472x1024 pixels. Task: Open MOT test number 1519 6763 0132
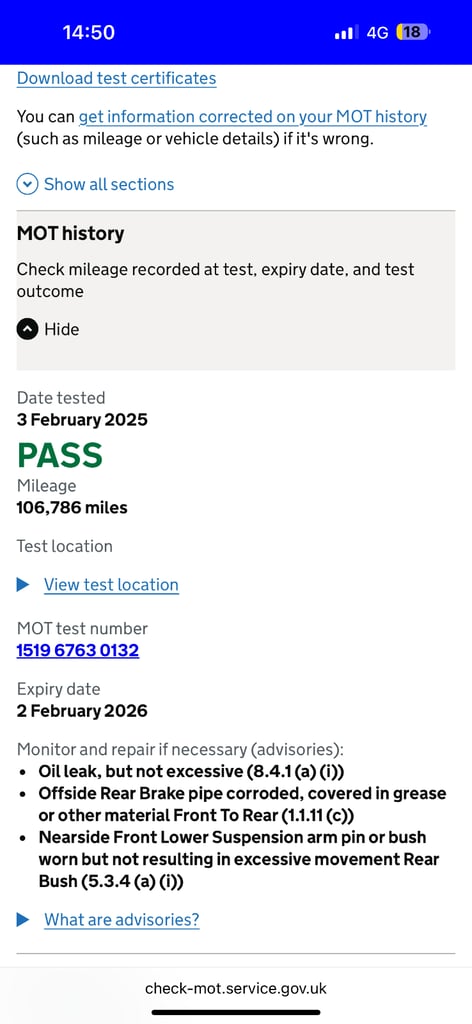pyautogui.click(x=78, y=650)
